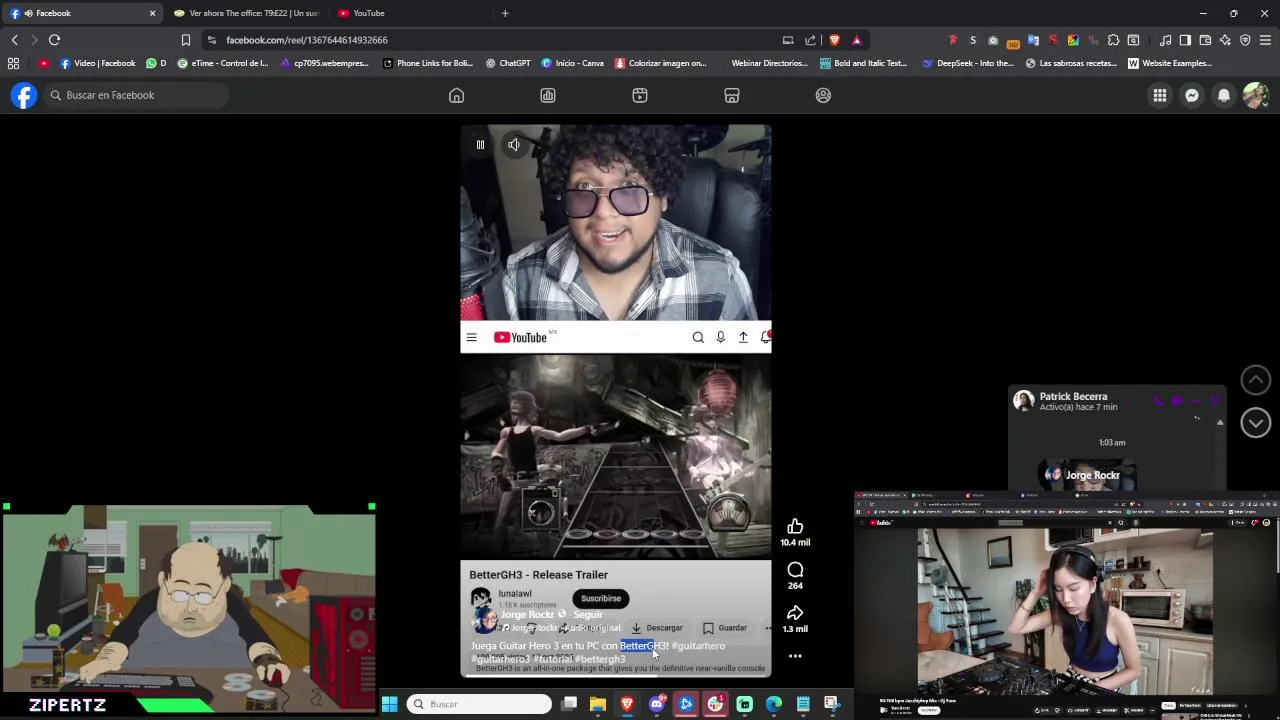Open #bettergh3 hashtag link
Screen dimensions: 1280x720
pyautogui.click(x=600, y=659)
